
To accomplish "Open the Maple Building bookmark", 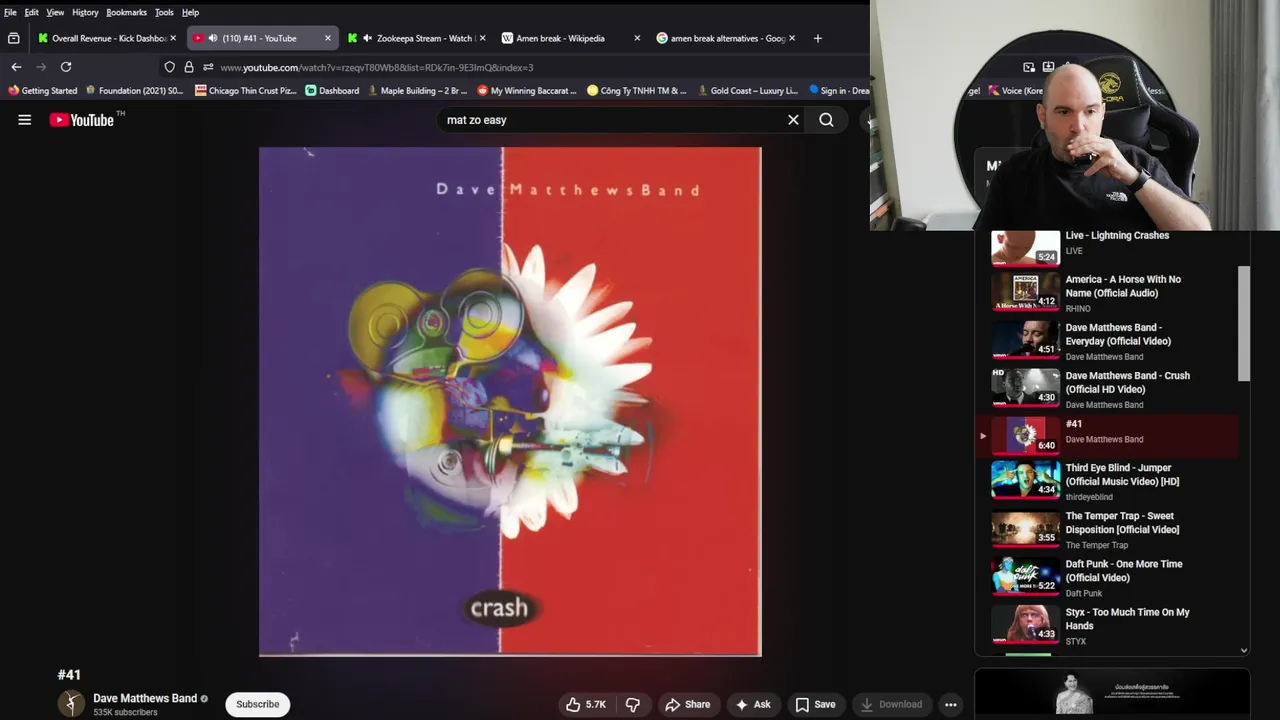I will 417,91.
